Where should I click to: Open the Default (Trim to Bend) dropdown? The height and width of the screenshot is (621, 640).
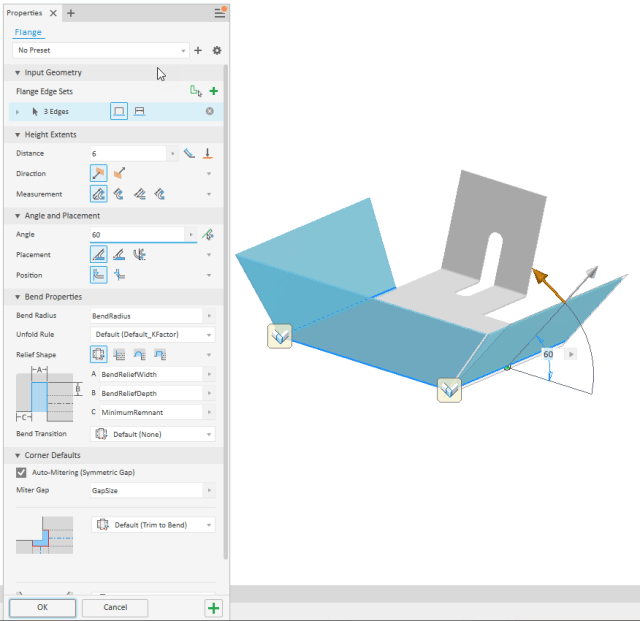pyautogui.click(x=153, y=525)
